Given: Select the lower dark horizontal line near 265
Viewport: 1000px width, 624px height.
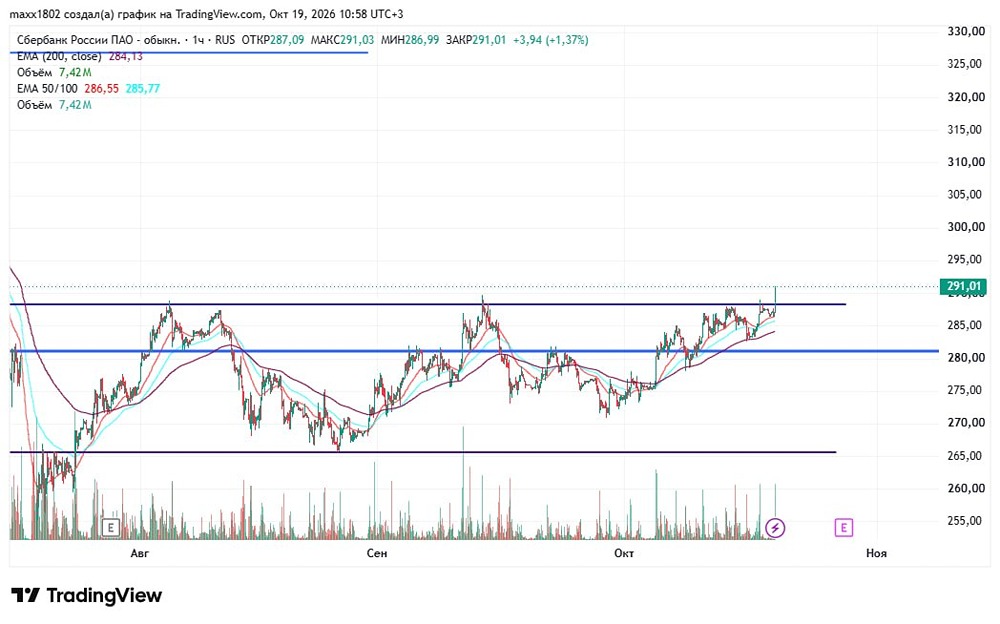Looking at the screenshot, I should tap(422, 452).
